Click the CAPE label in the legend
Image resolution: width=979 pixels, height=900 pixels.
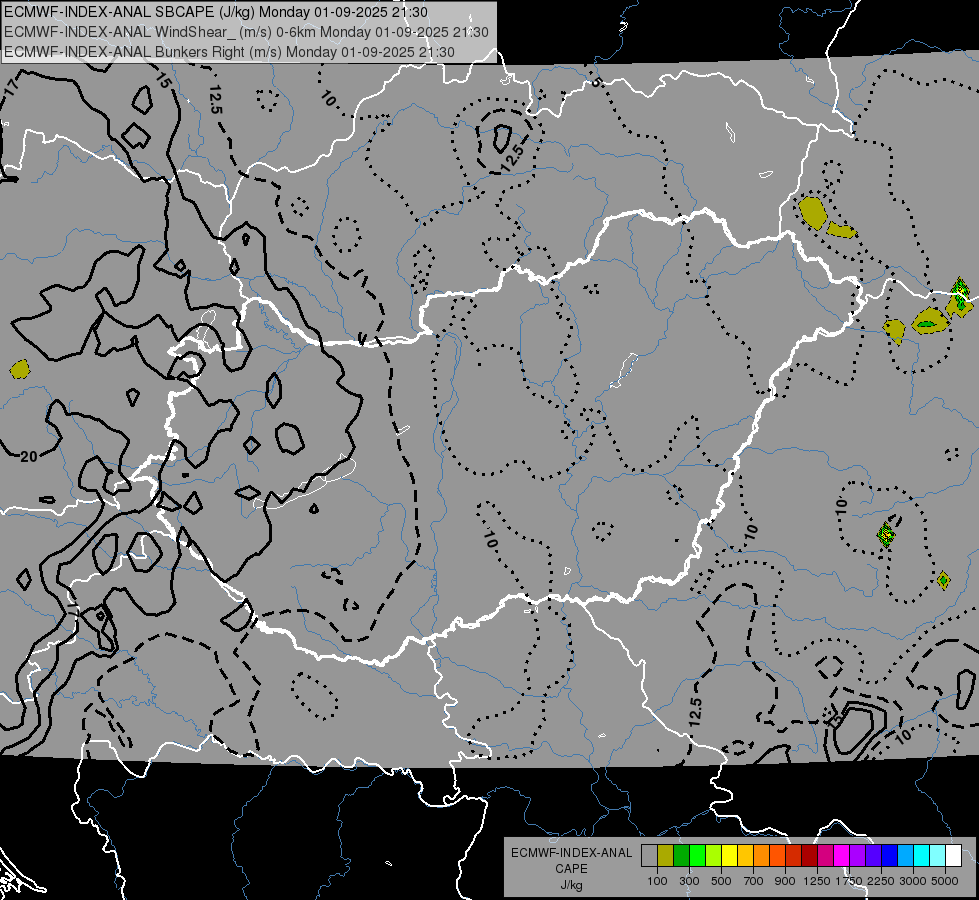click(x=571, y=869)
